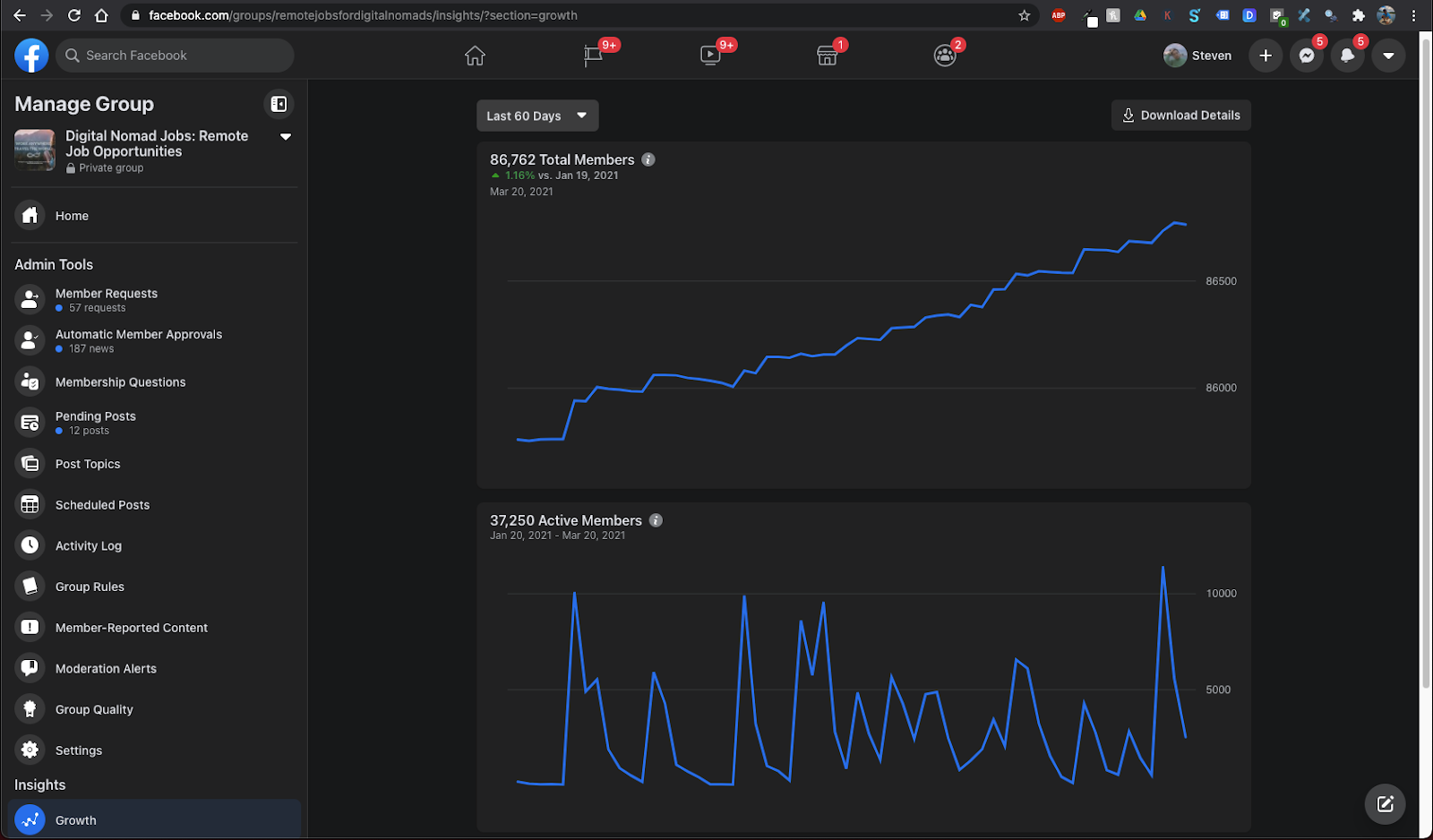
Task: Open the notifications bell
Action: (1348, 56)
